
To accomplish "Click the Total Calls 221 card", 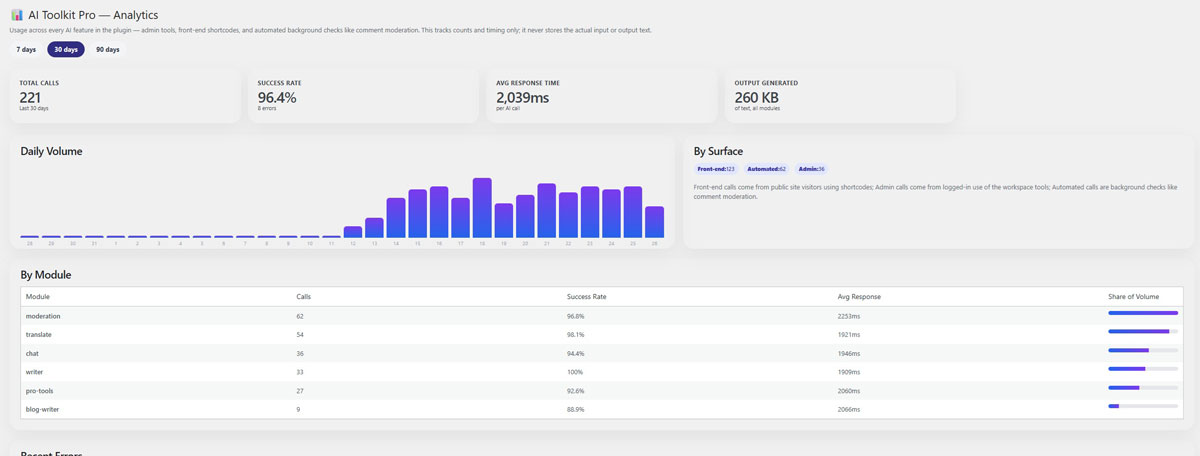I will pyautogui.click(x=125, y=95).
